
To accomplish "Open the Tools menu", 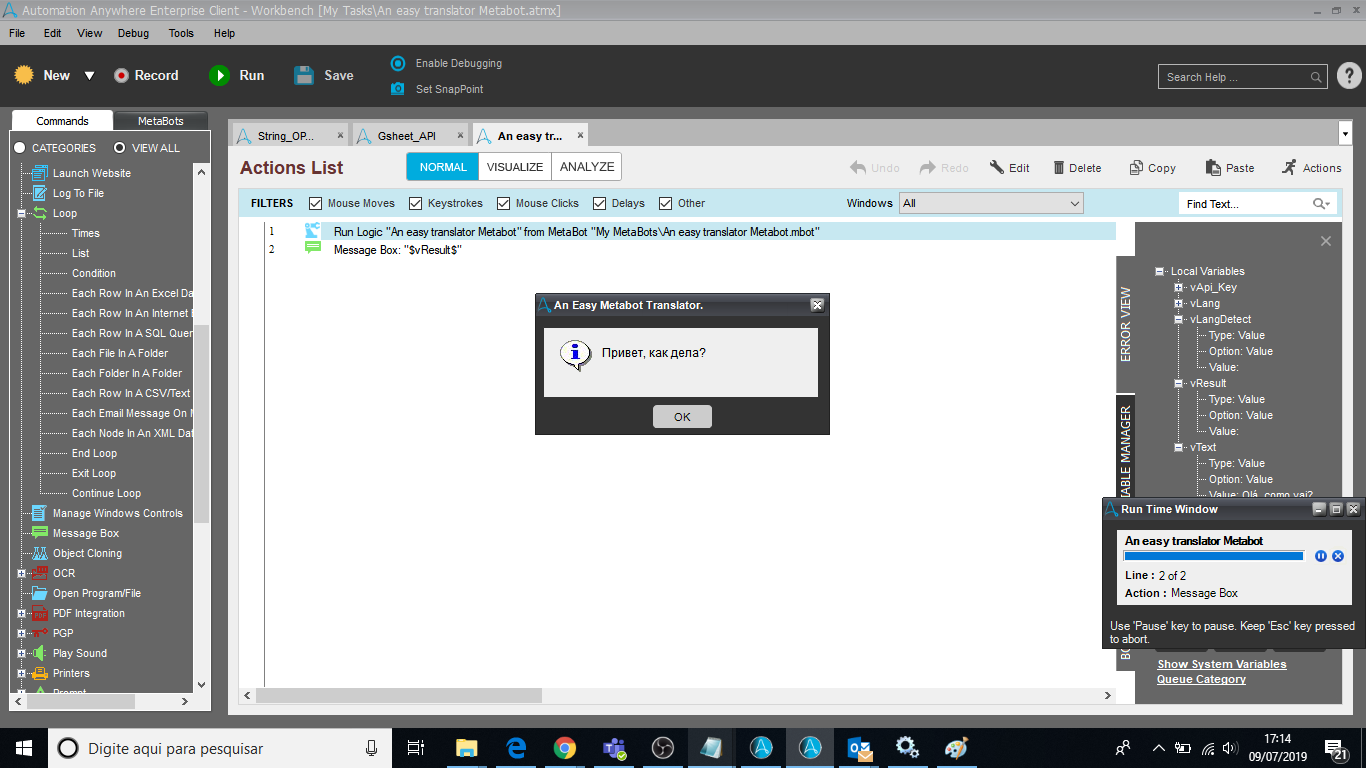I will pyautogui.click(x=181, y=33).
